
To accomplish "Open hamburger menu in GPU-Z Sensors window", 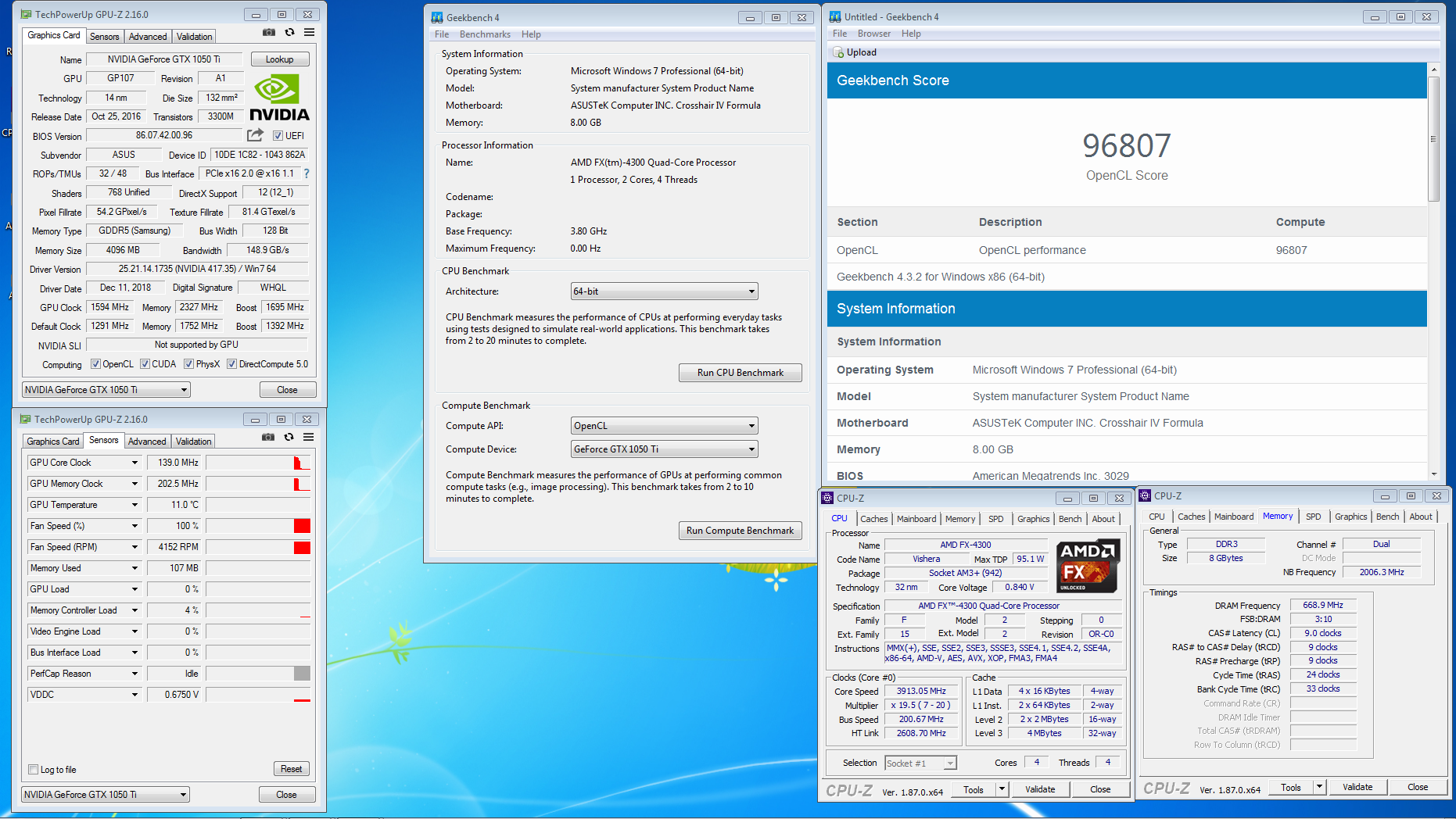I will tap(309, 438).
